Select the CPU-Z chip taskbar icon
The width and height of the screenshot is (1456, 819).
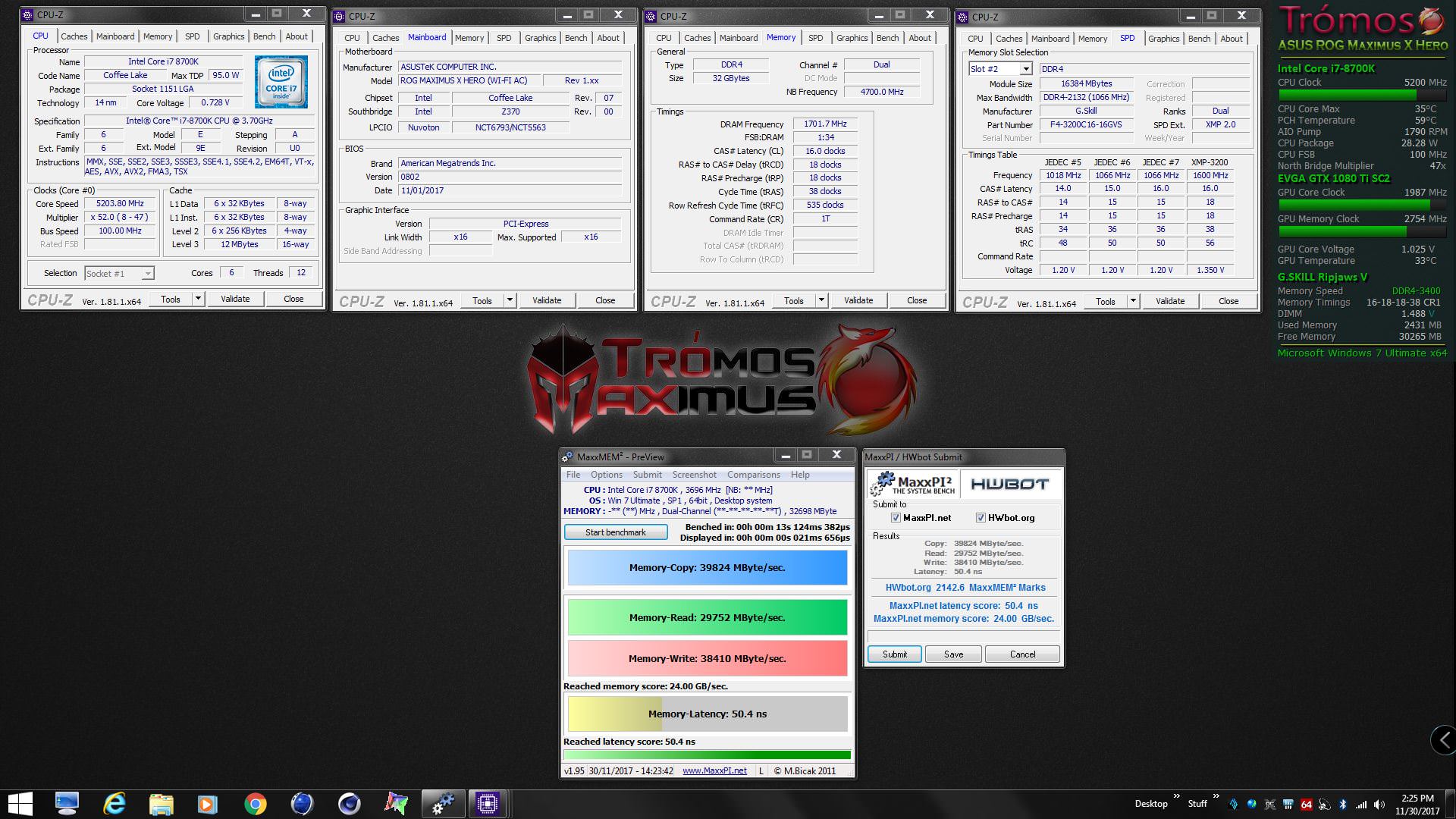tap(487, 804)
